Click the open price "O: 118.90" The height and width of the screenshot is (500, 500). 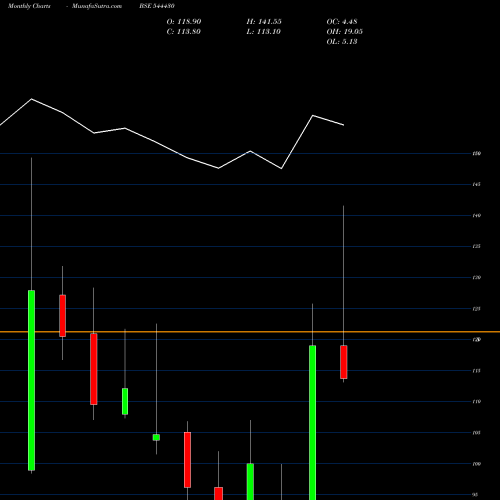click(184, 22)
